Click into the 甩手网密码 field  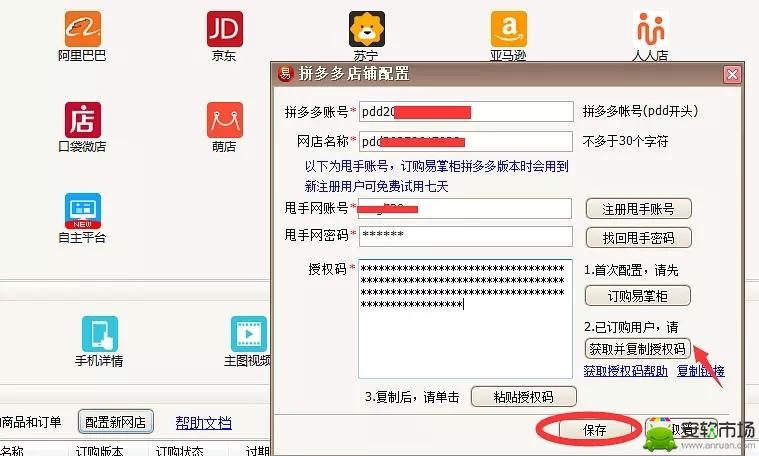point(466,236)
